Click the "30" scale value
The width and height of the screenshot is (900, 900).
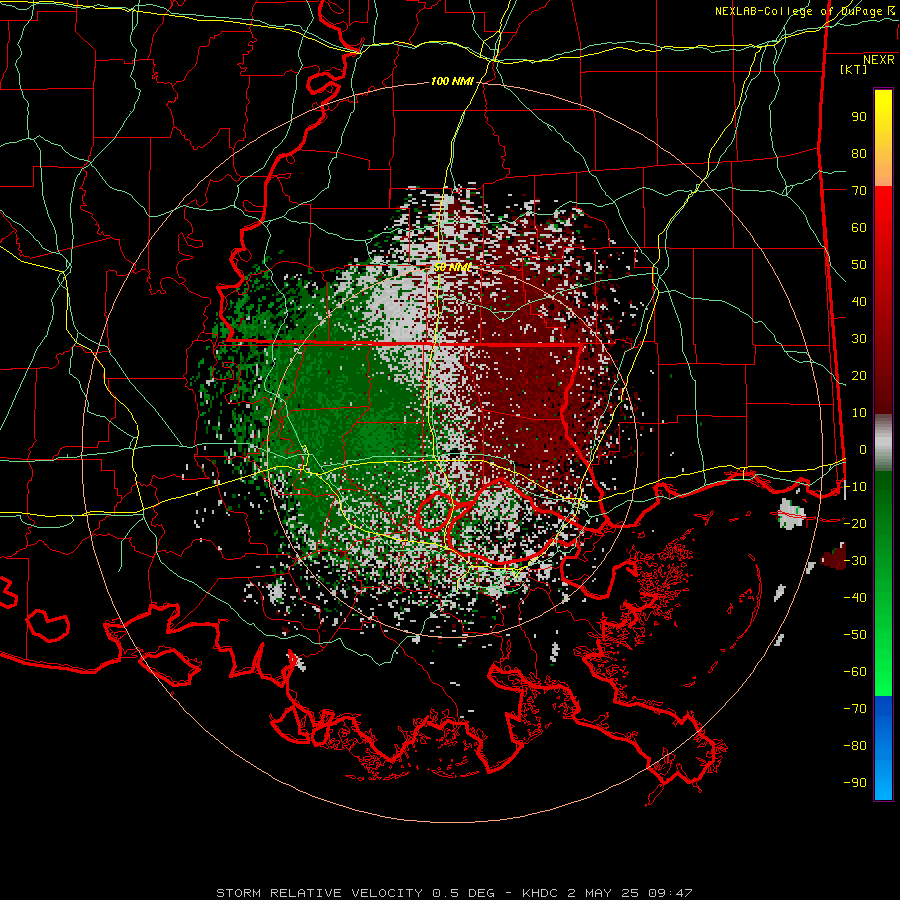[x=859, y=339]
